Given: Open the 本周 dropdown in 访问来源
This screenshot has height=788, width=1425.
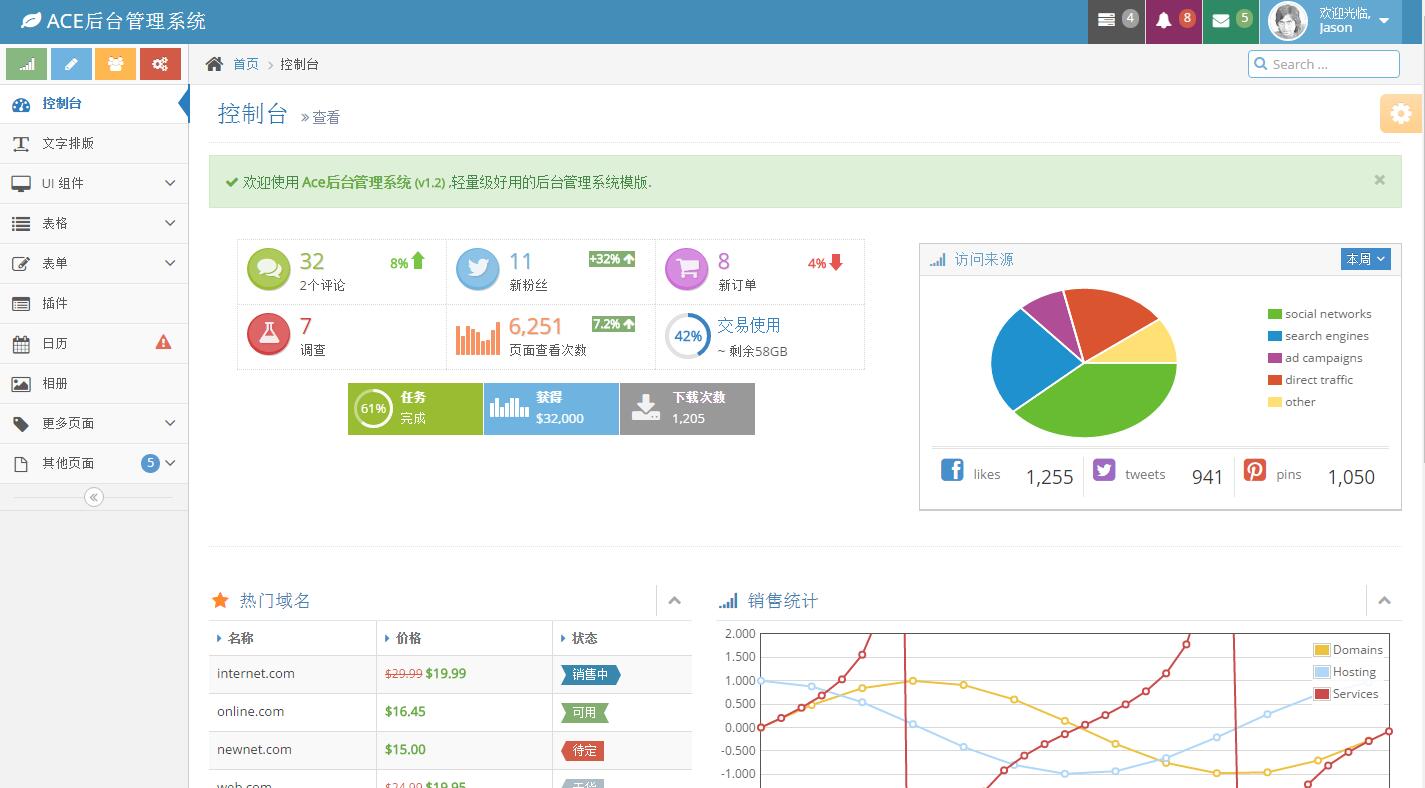Looking at the screenshot, I should [1365, 259].
